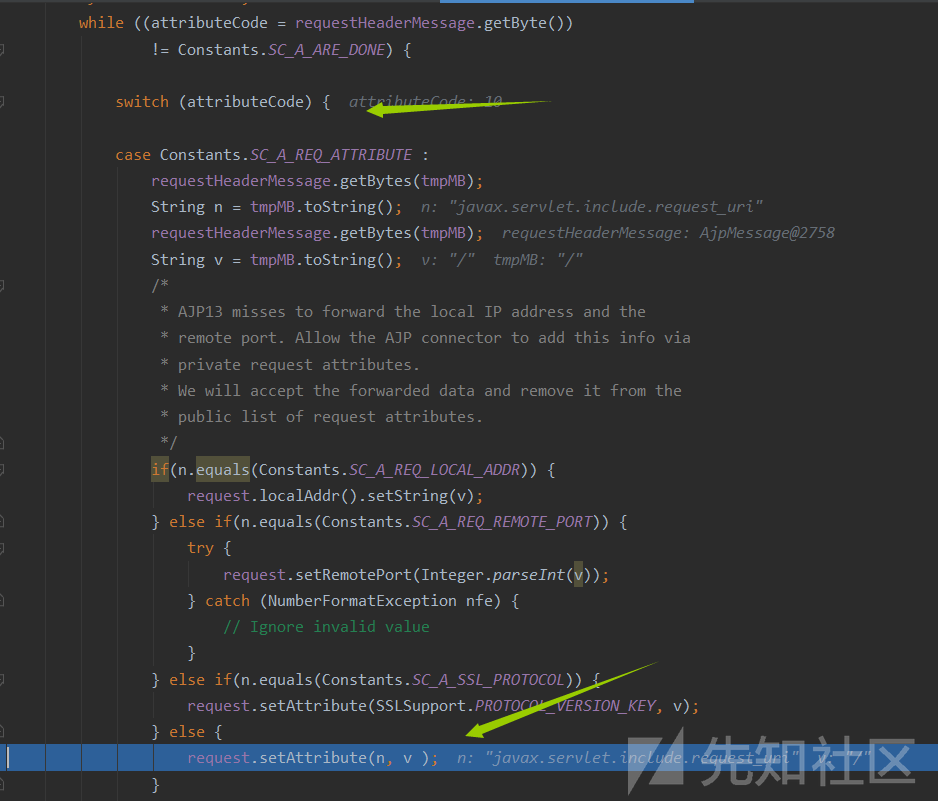Click the 'case' keyword
Image resolution: width=938 pixels, height=801 pixels.
coord(133,155)
